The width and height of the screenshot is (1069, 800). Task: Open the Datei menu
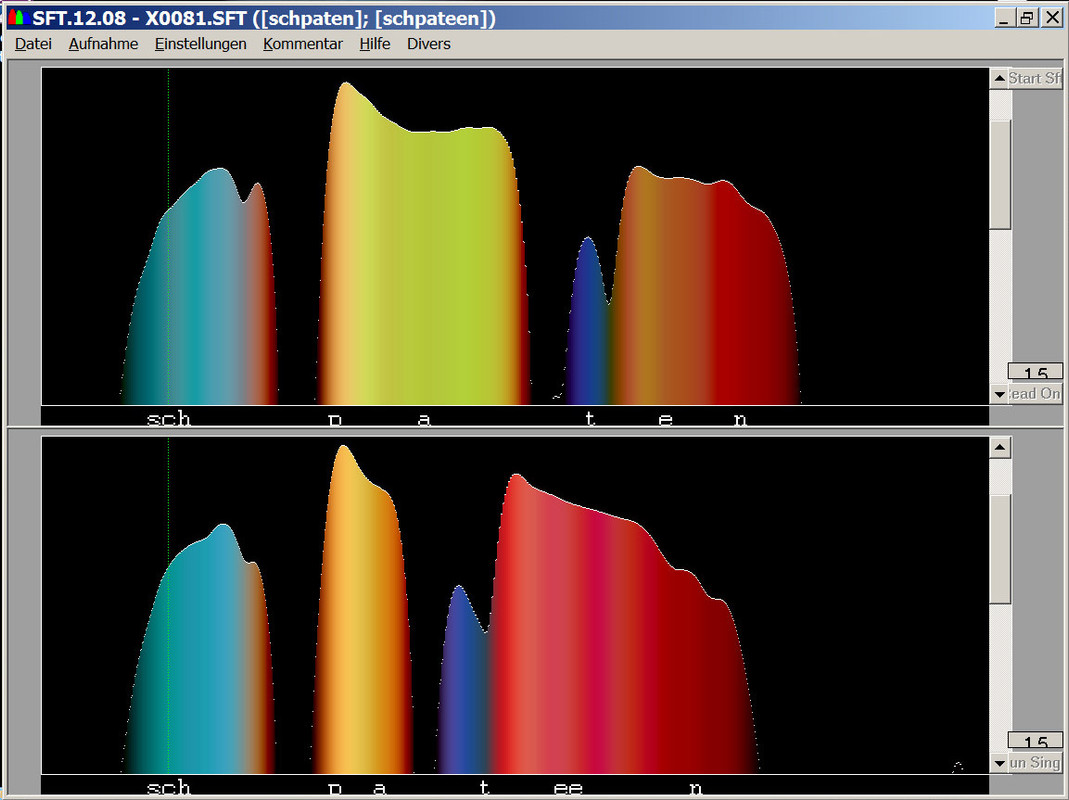(33, 44)
